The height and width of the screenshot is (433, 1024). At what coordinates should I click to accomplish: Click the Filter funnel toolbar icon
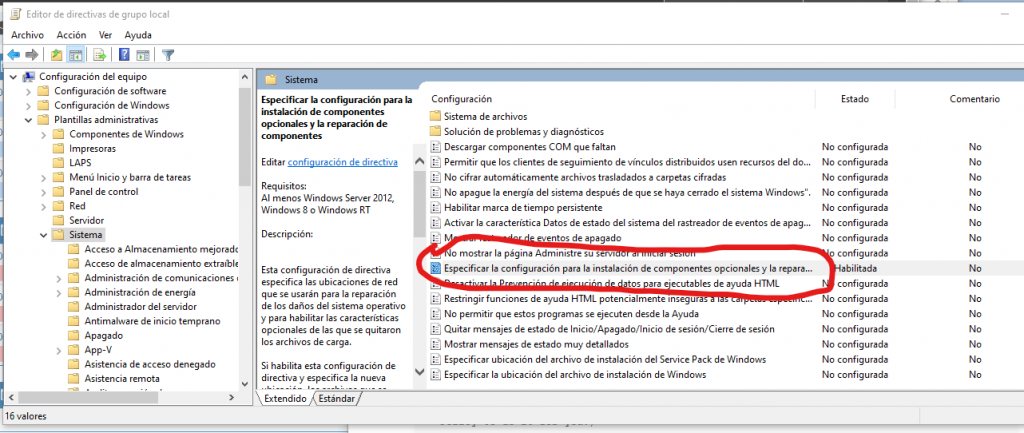168,54
